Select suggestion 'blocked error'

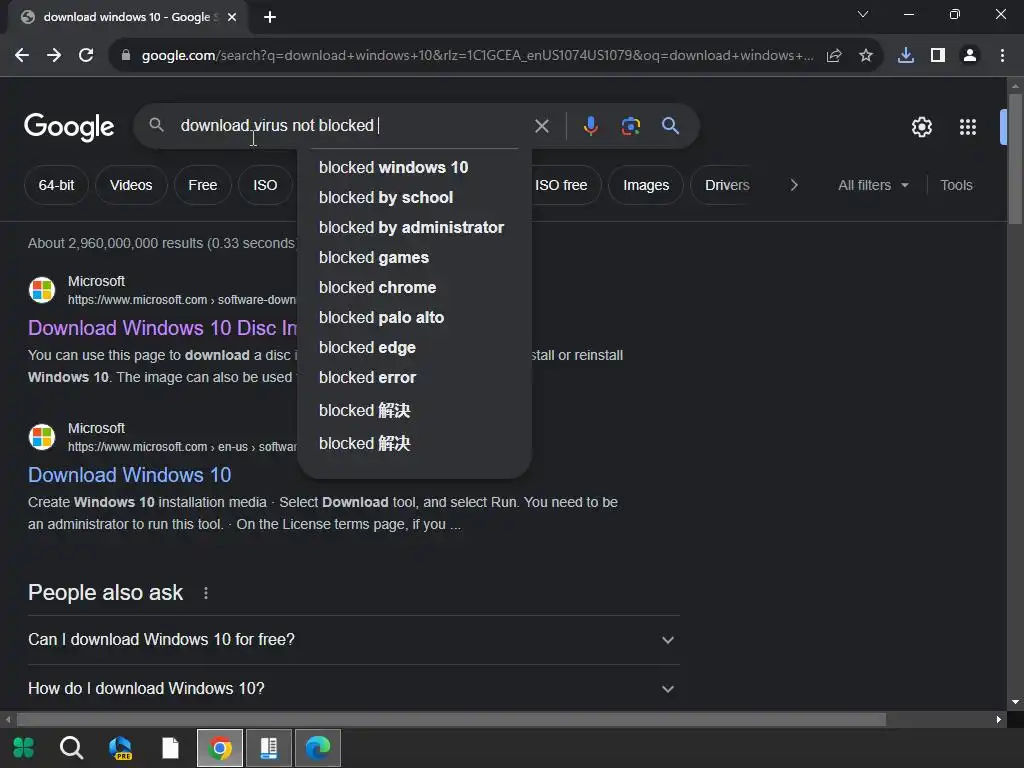(x=414, y=377)
